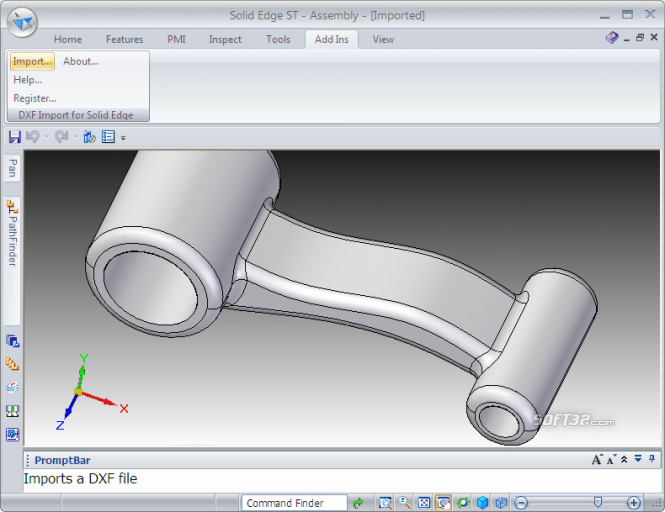The height and width of the screenshot is (512, 665).
Task: Customize the quick access toolbar dropdown
Action: pos(123,138)
